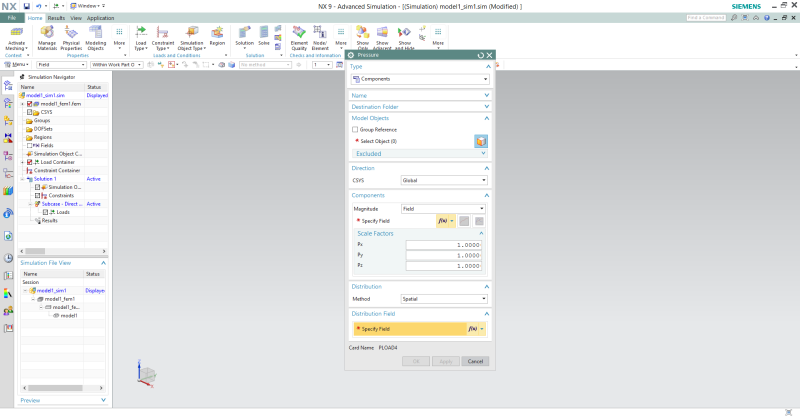Click the Help question mark icon
Viewport: 800px width, 417px height.
click(766, 18)
